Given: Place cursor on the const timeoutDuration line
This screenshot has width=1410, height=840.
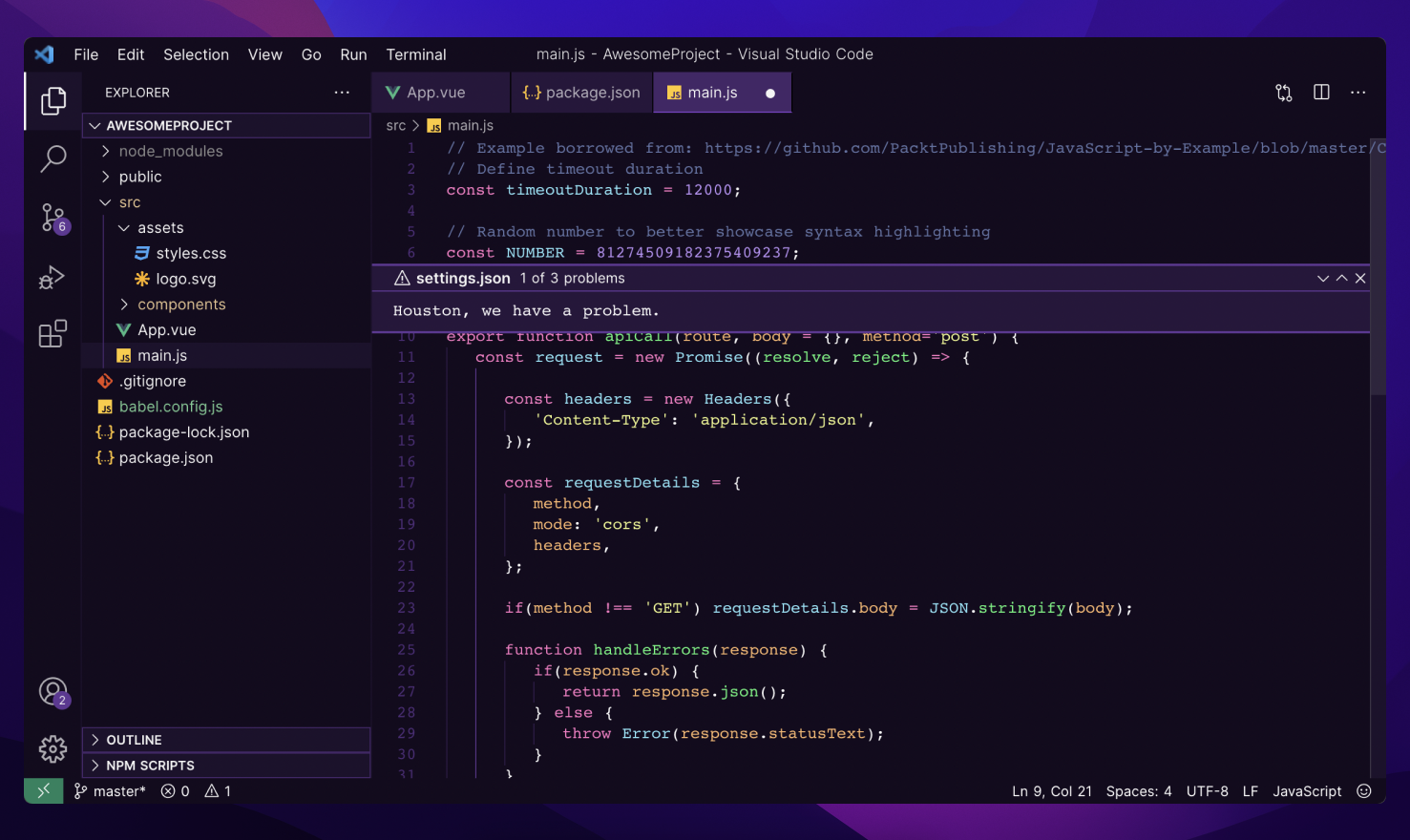Looking at the screenshot, I should click(593, 190).
